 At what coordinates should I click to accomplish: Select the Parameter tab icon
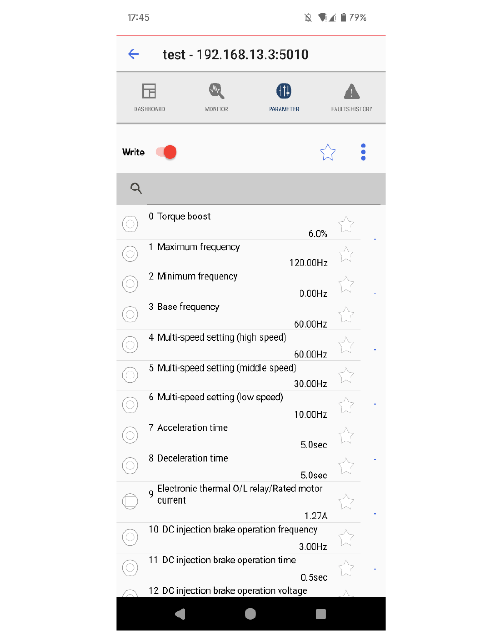tap(284, 91)
